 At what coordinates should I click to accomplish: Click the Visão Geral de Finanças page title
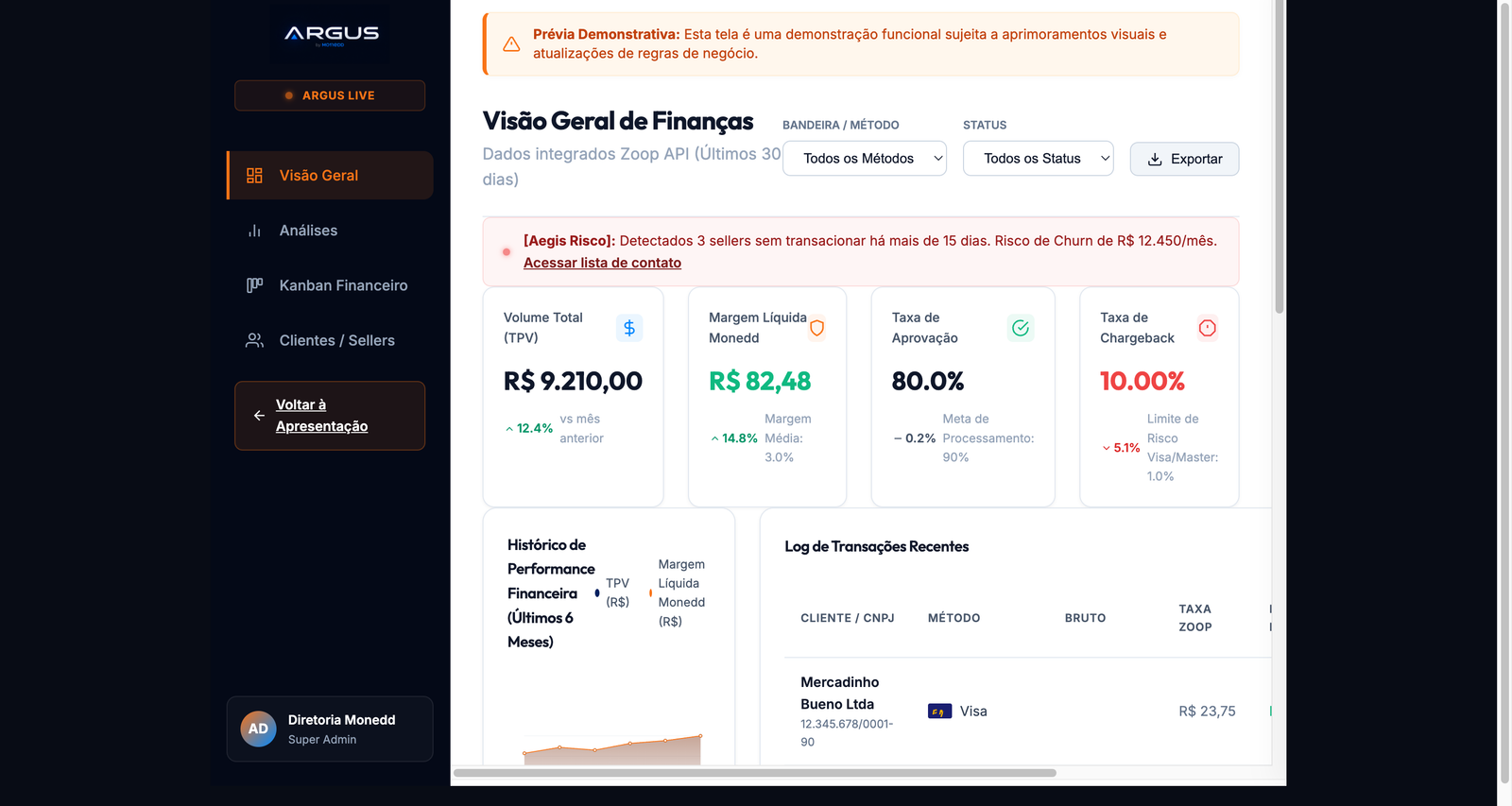coord(618,121)
